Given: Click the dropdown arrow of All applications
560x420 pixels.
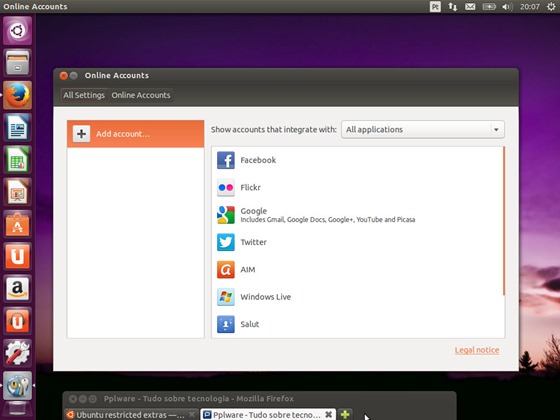Looking at the screenshot, I should (x=496, y=130).
